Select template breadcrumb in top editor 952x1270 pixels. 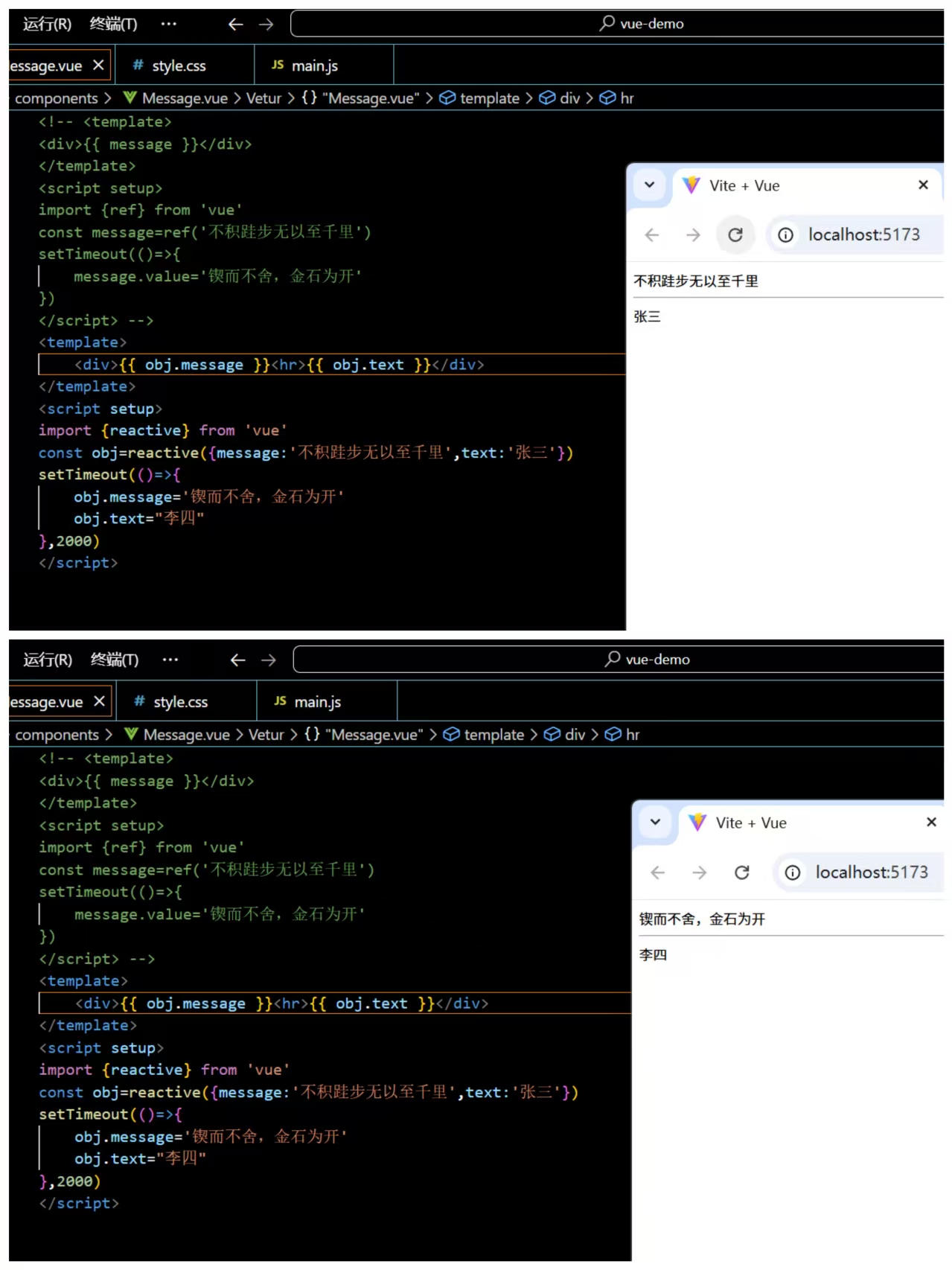point(479,98)
